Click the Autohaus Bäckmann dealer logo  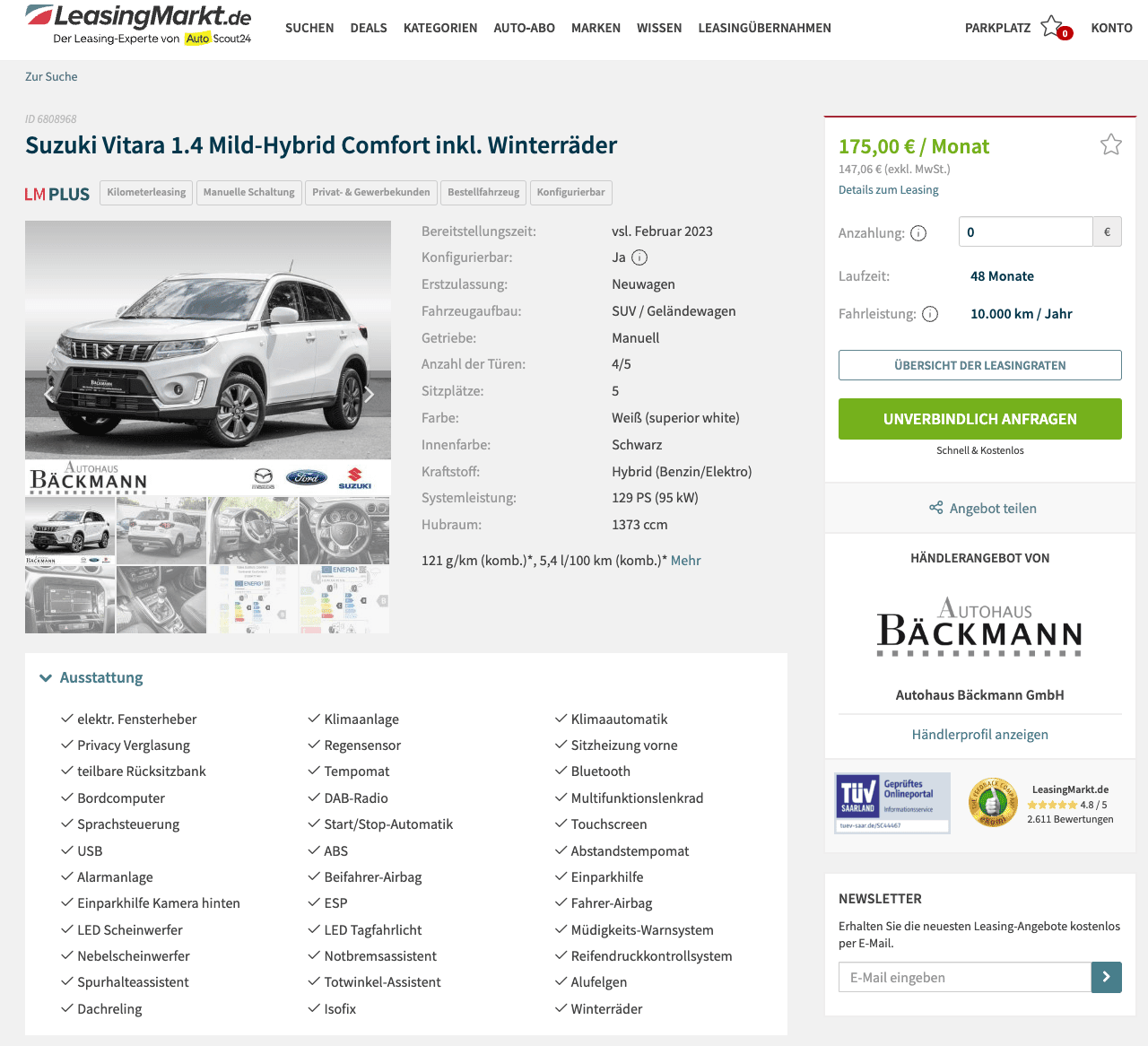979,626
